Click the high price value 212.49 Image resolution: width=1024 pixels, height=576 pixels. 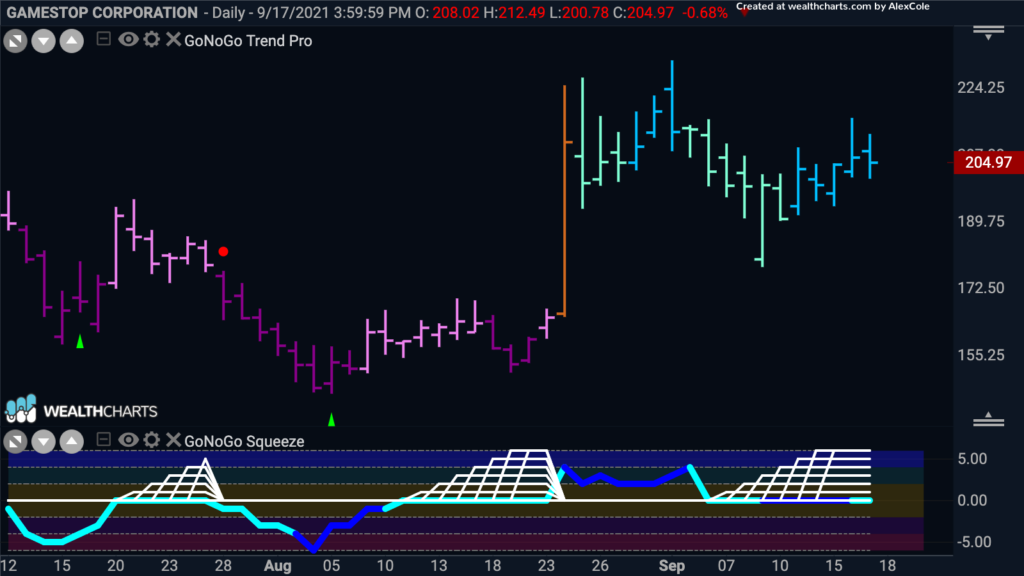(522, 12)
